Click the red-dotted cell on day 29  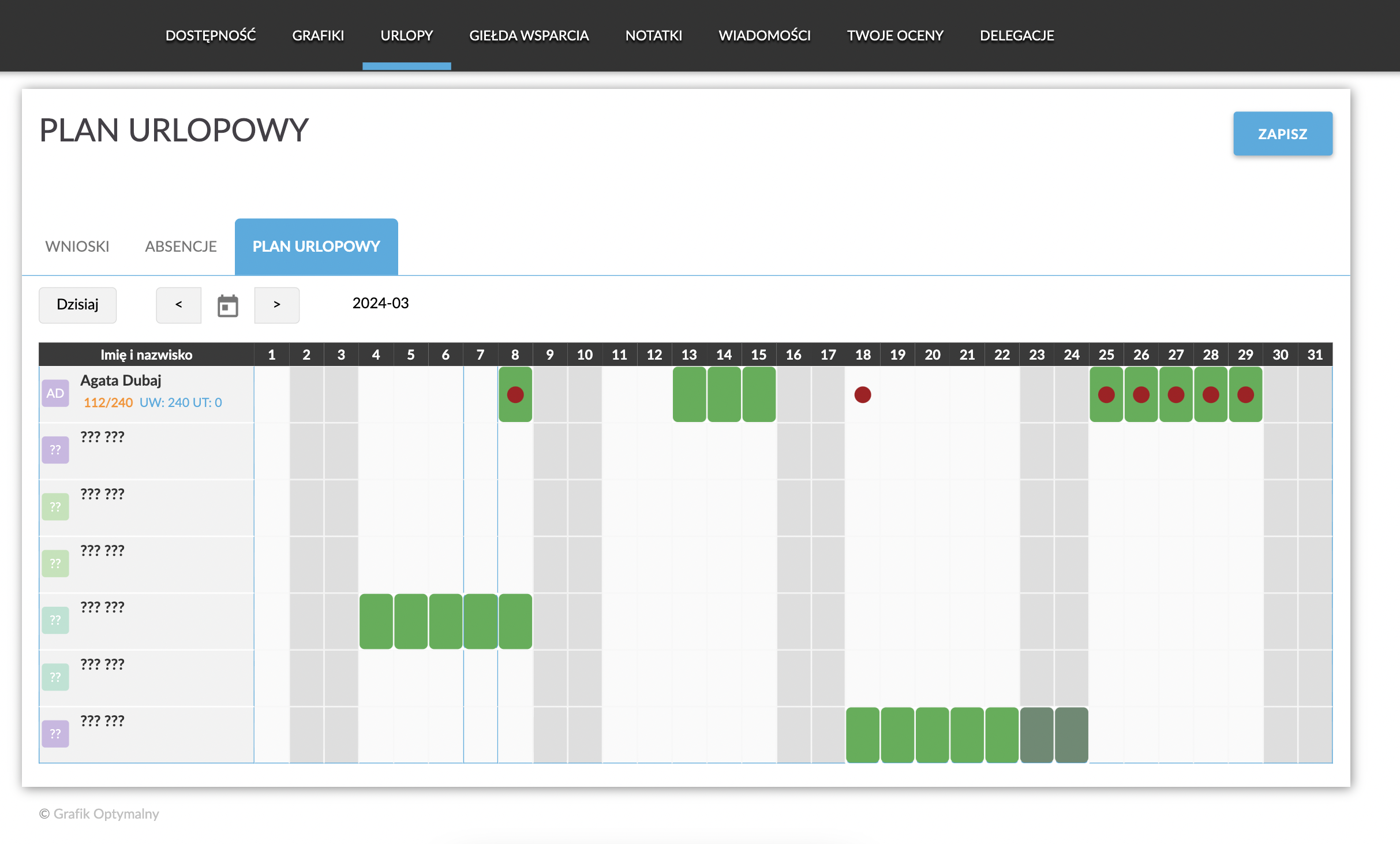pos(1245,395)
